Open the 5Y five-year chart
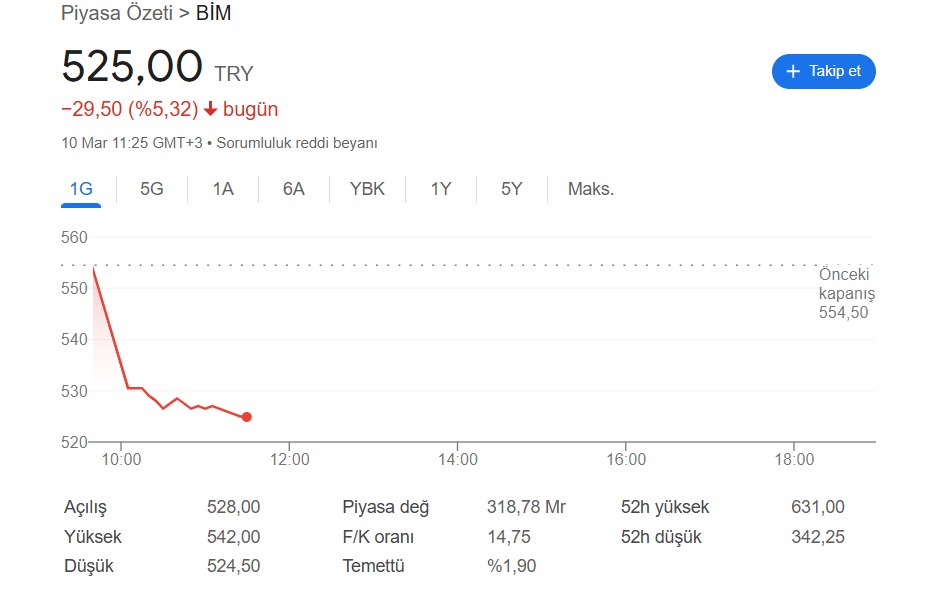 click(x=511, y=189)
